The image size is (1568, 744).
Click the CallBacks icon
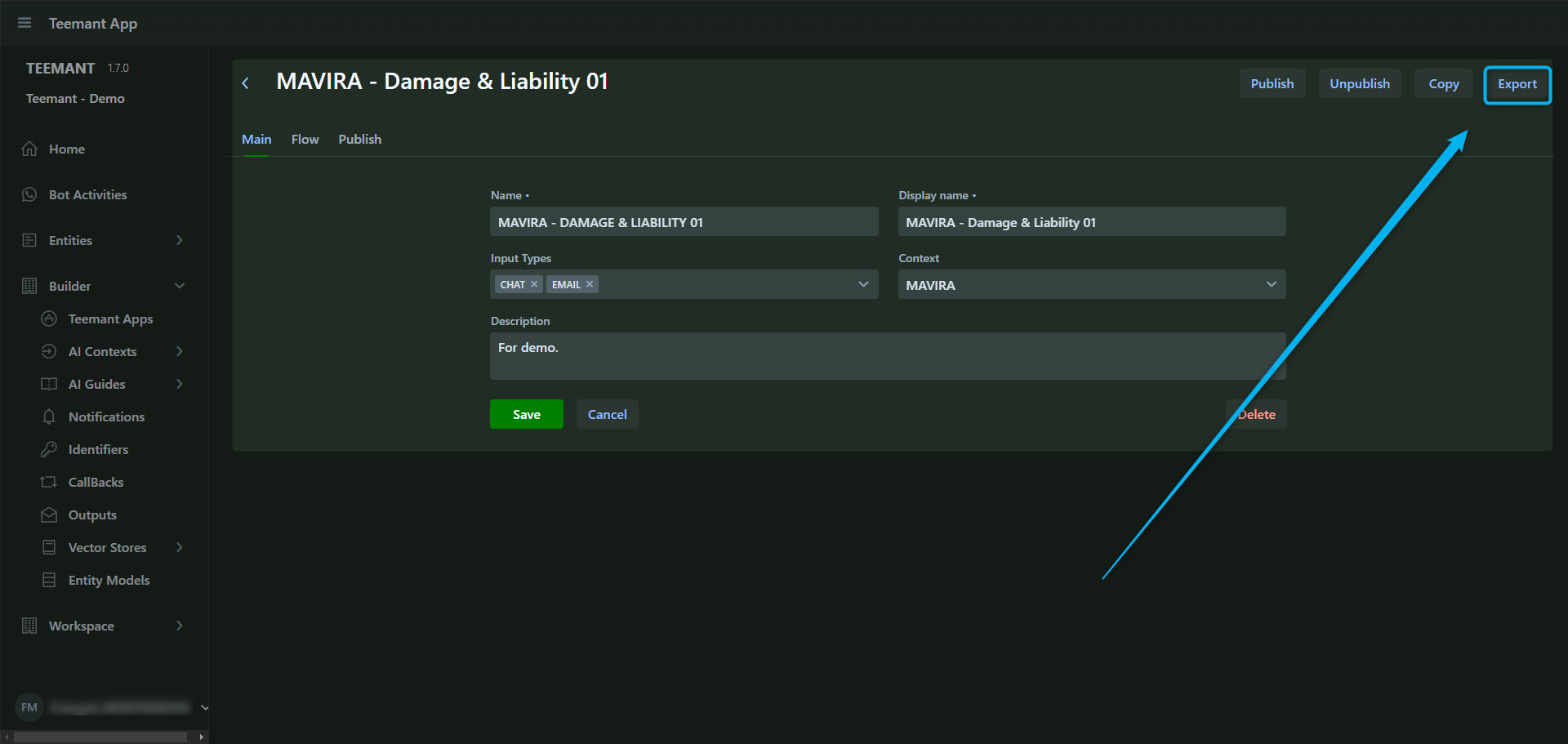click(49, 482)
